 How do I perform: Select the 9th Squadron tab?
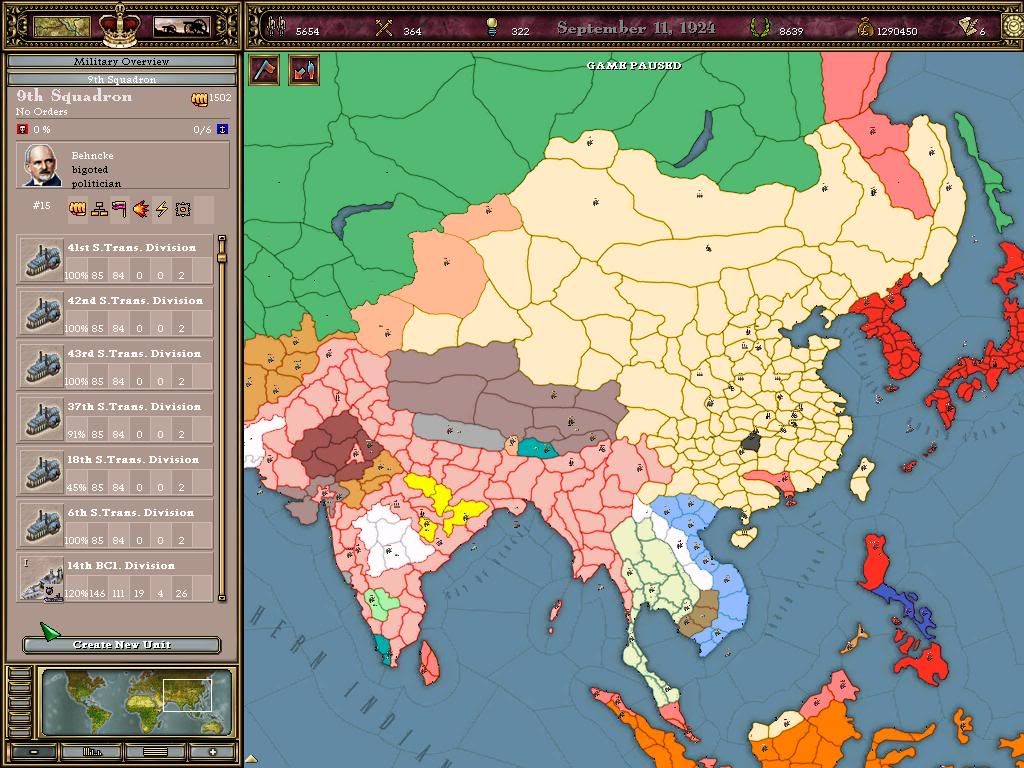[121, 80]
